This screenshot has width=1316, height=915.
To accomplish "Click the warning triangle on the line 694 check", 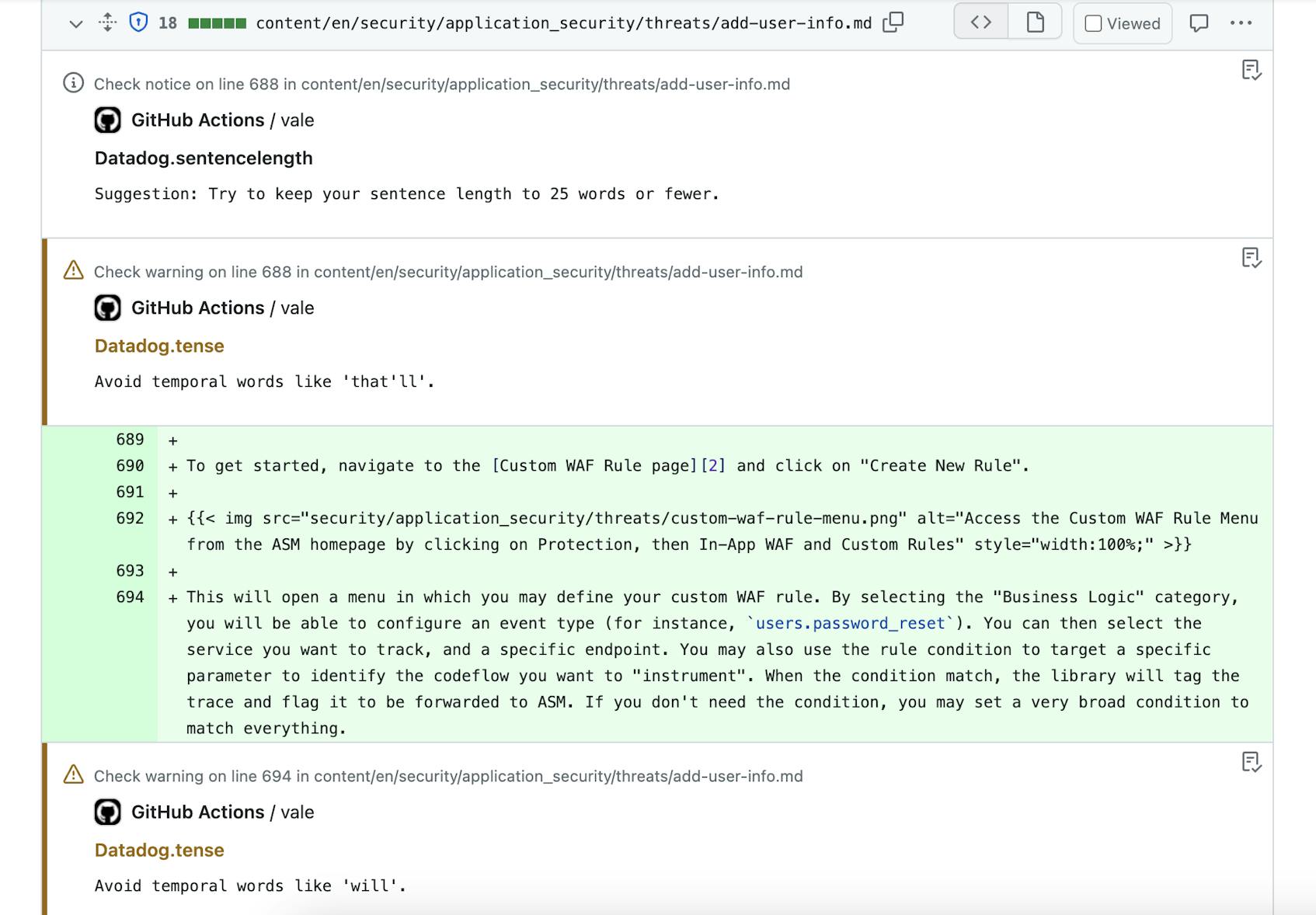I will (x=72, y=774).
